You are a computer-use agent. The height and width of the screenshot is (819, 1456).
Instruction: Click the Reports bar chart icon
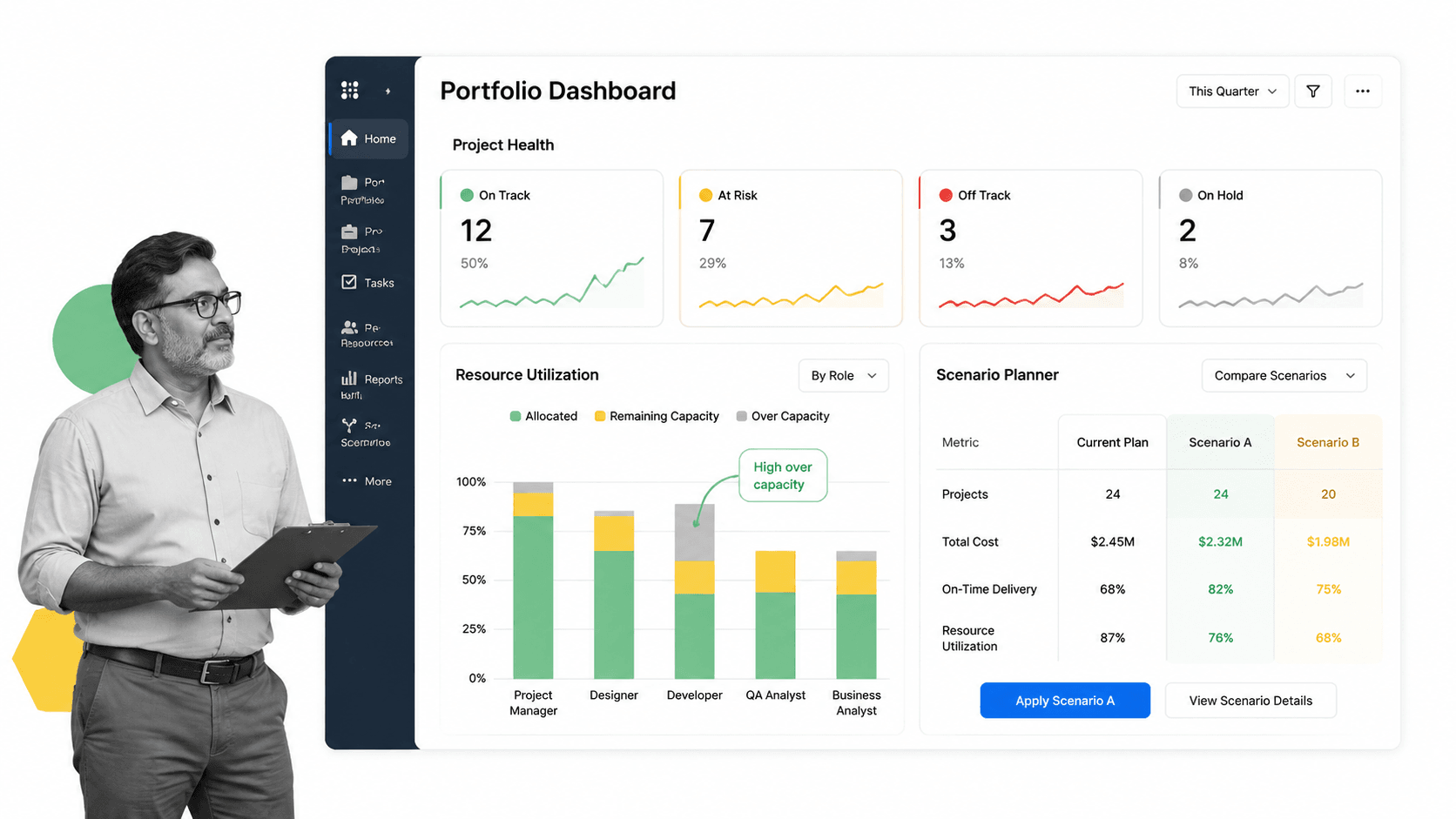349,378
